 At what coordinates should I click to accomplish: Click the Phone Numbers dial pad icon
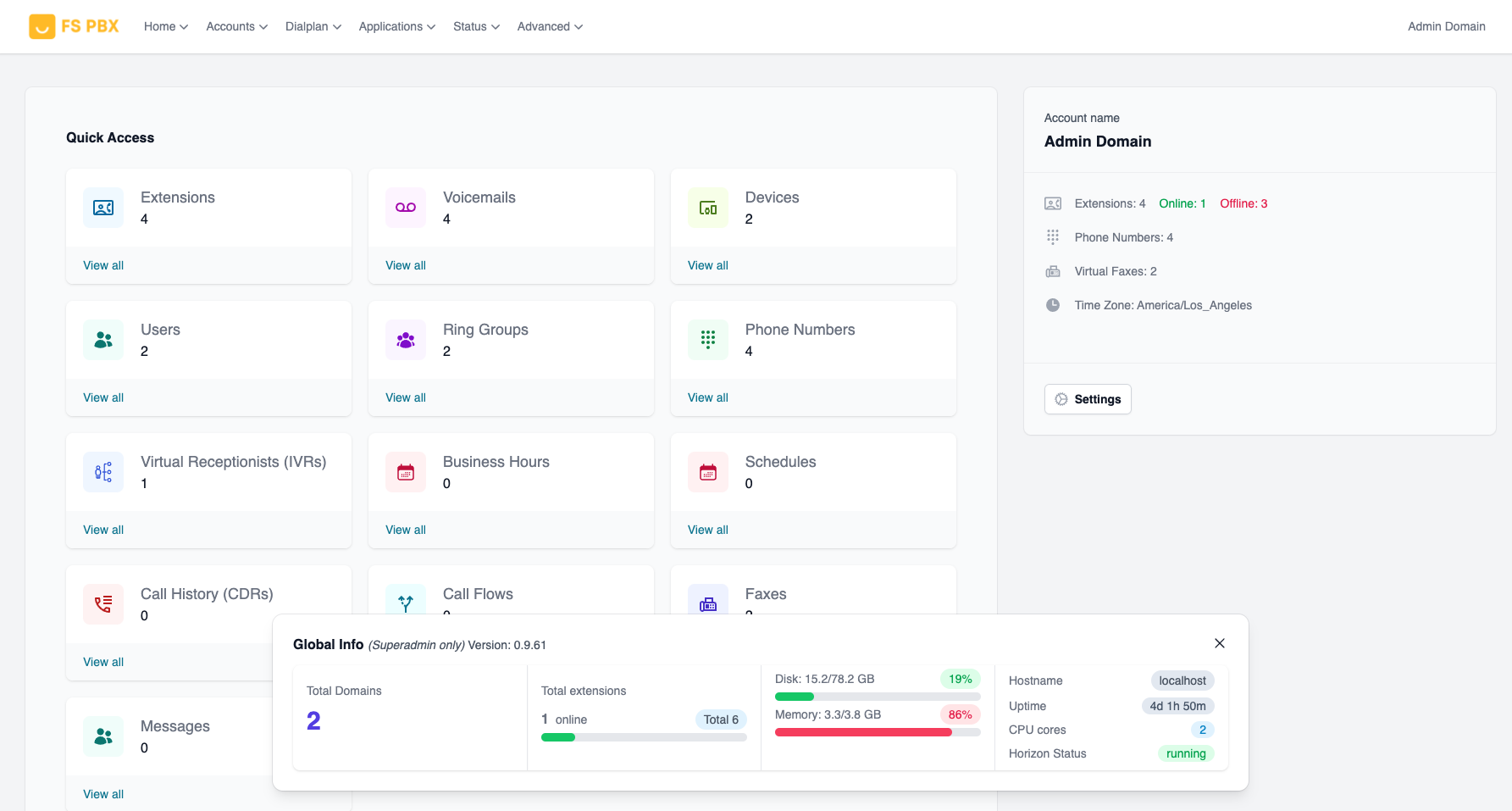(x=707, y=339)
